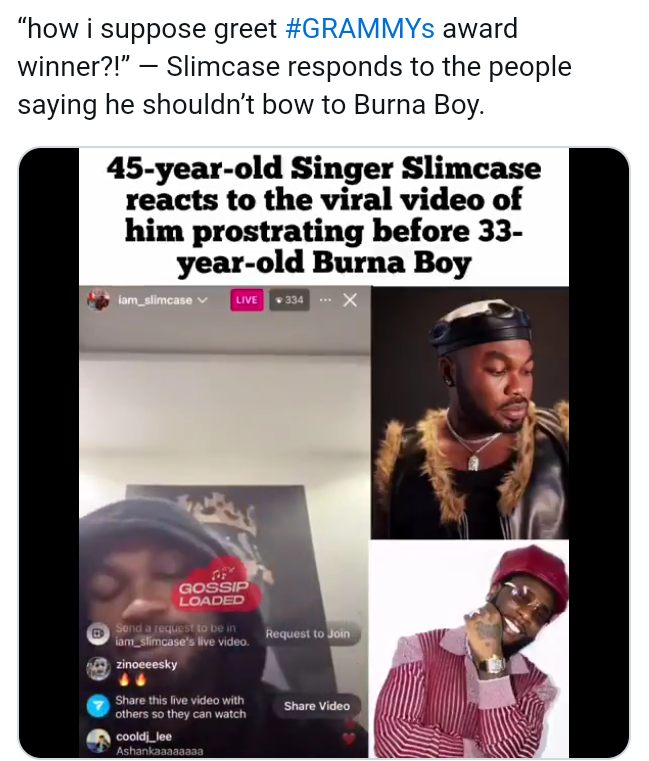Viewport: 649px width, 761px height.
Task: Open the zinoeeesky username
Action: tap(146, 664)
